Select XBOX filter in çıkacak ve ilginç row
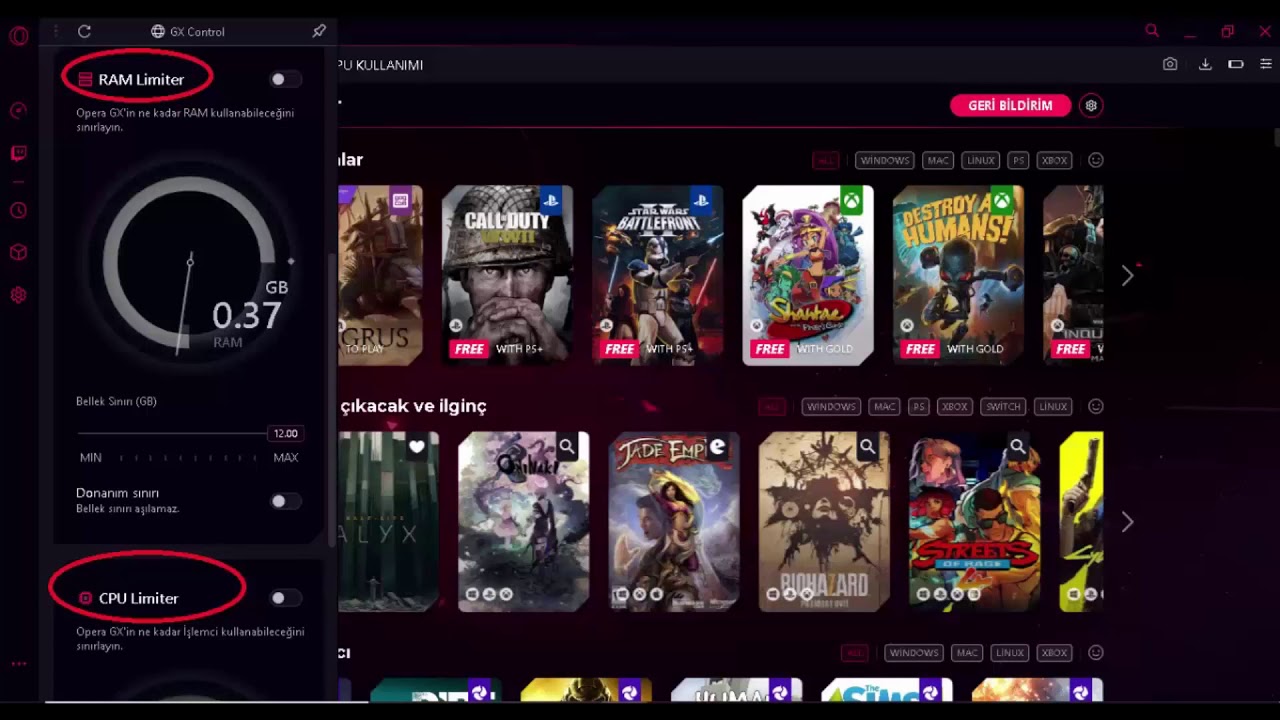This screenshot has width=1280, height=720. 955,407
